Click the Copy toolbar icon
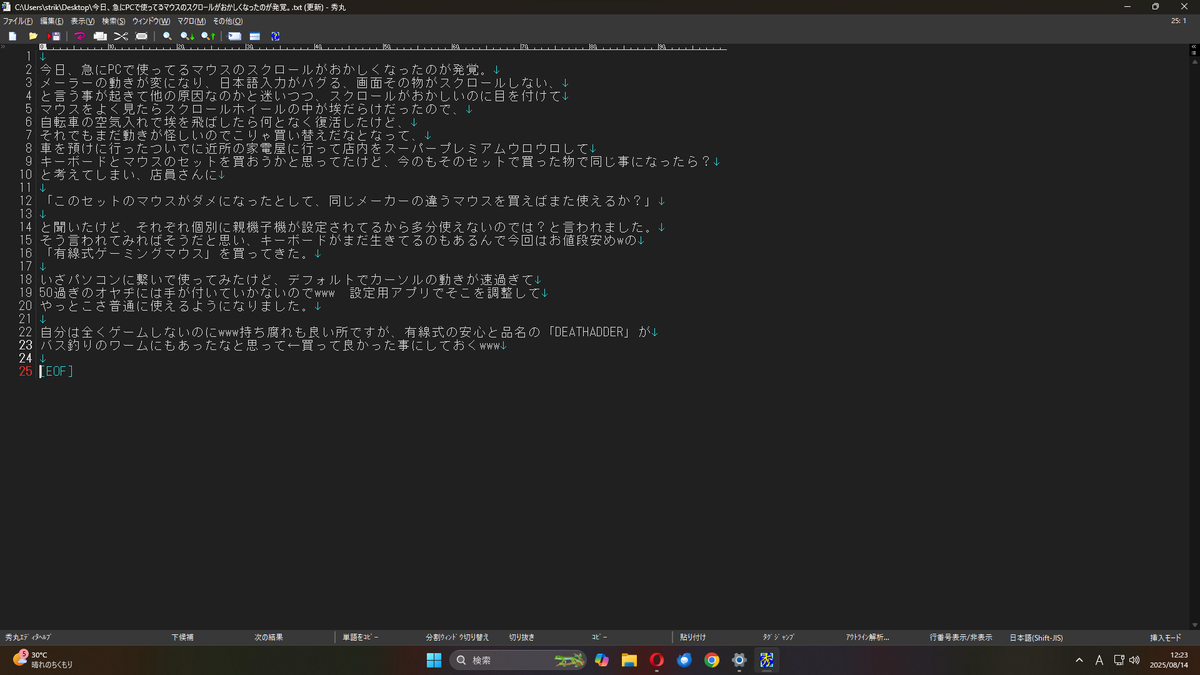Viewport: 1200px width, 675px height. pos(100,36)
